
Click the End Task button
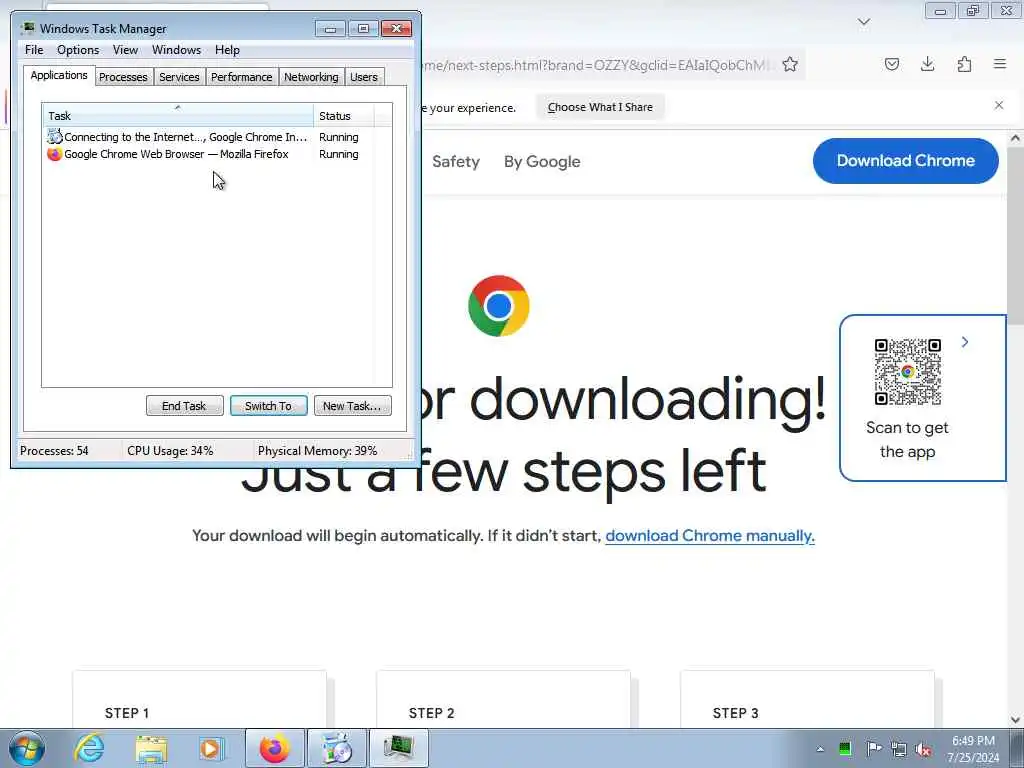tap(184, 406)
